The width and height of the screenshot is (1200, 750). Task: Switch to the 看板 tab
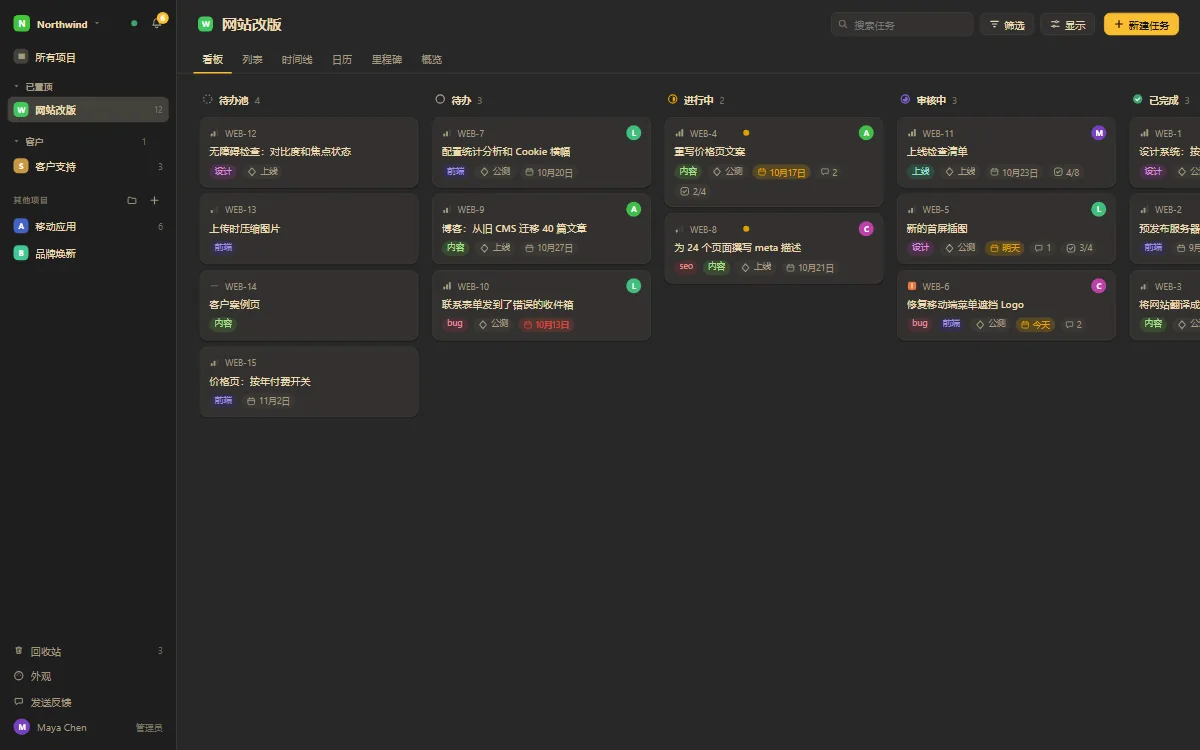pos(213,60)
